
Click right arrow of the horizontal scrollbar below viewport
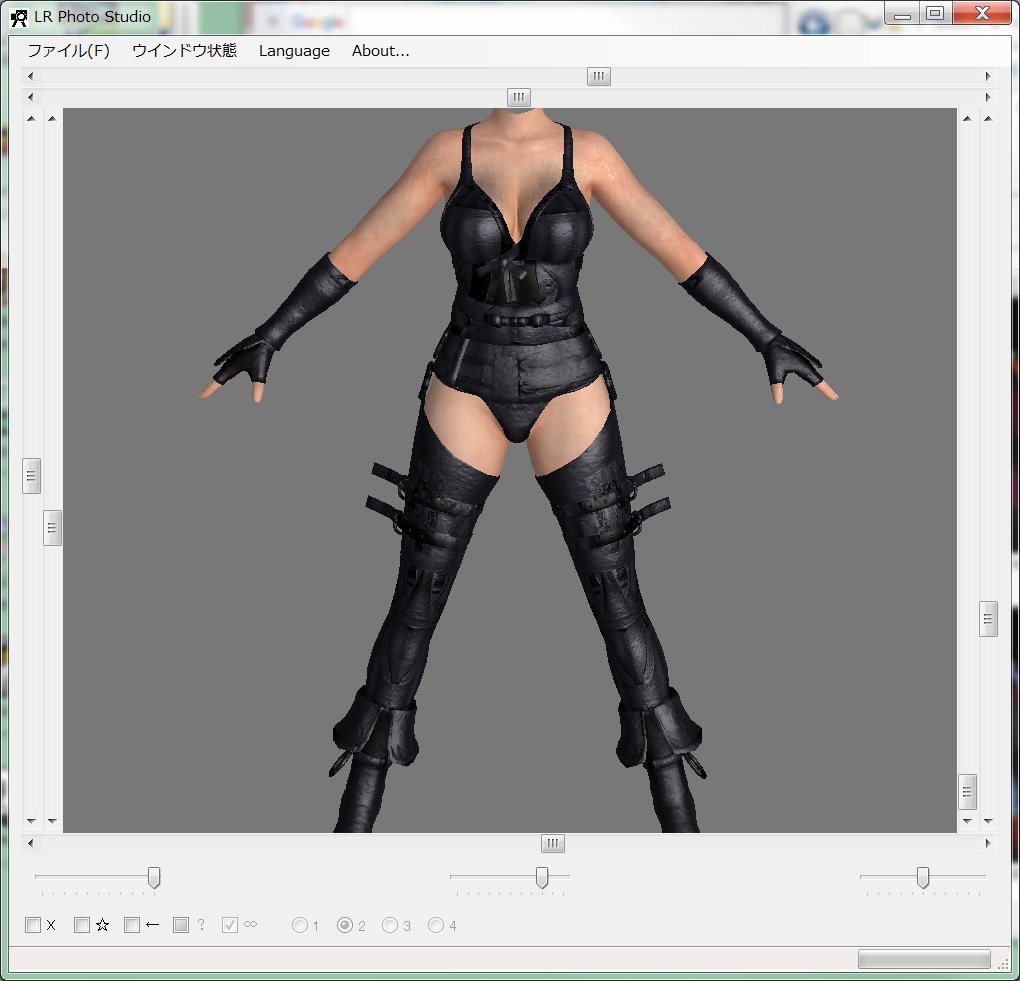pos(988,844)
